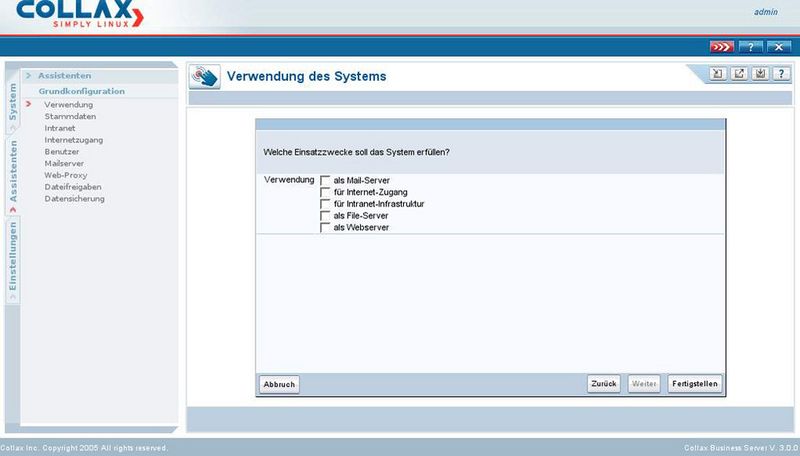Click the admin user label at top right
This screenshot has height=456, width=800.
766,12
